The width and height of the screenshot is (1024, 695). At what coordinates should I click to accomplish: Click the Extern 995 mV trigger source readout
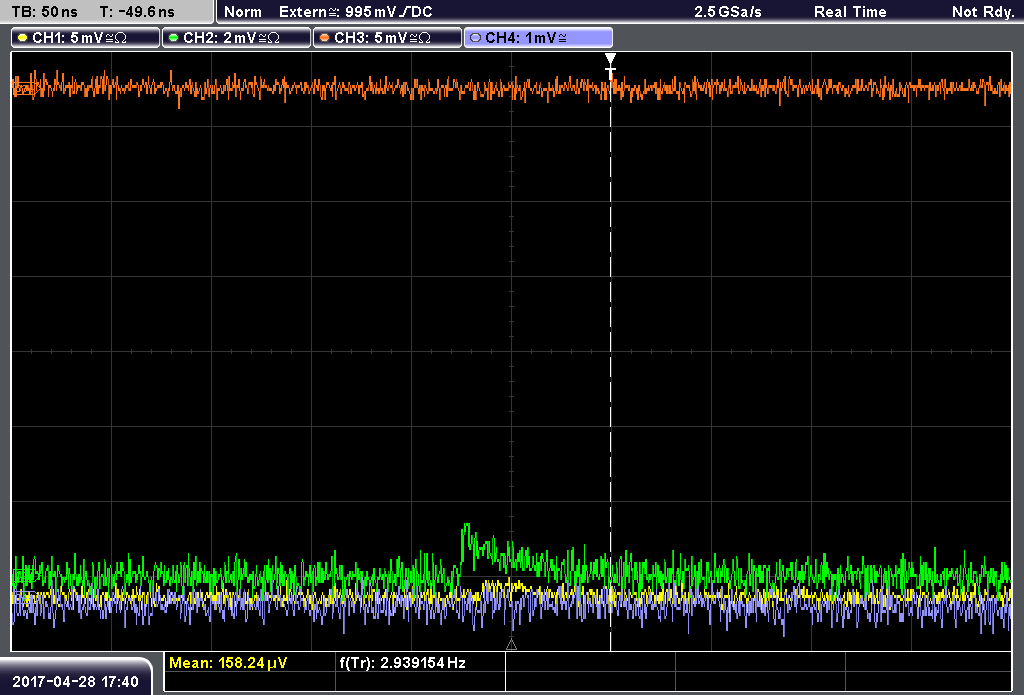pyautogui.click(x=356, y=12)
